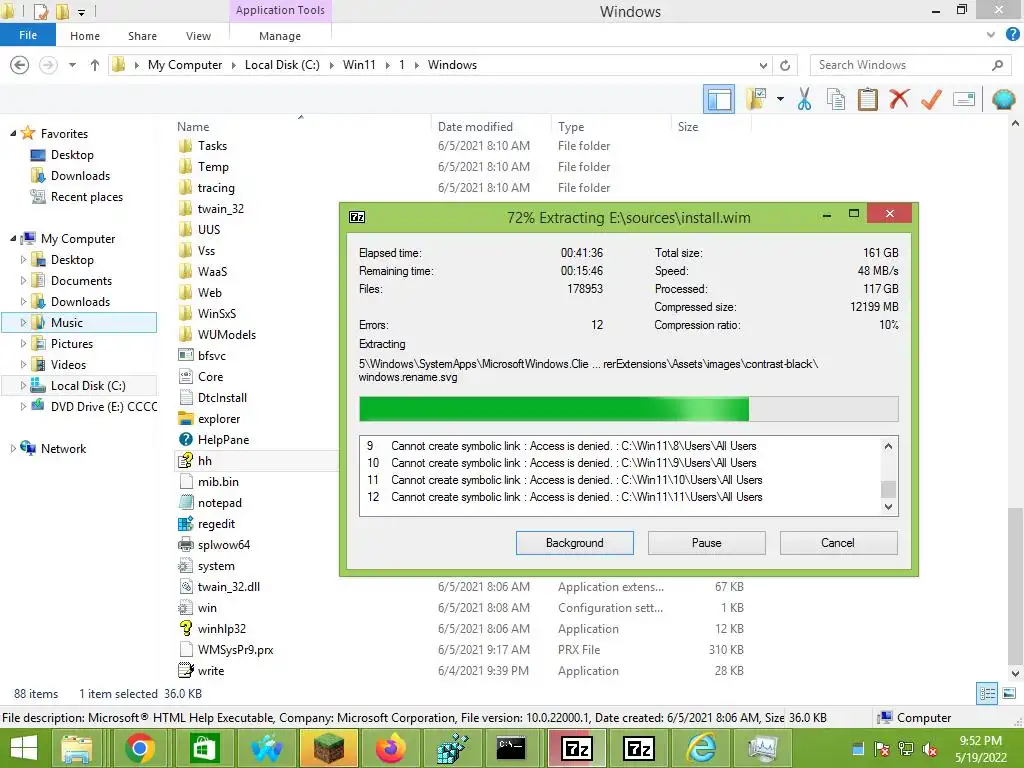
Task: Select the HelpPane file
Action: pyautogui.click(x=223, y=440)
